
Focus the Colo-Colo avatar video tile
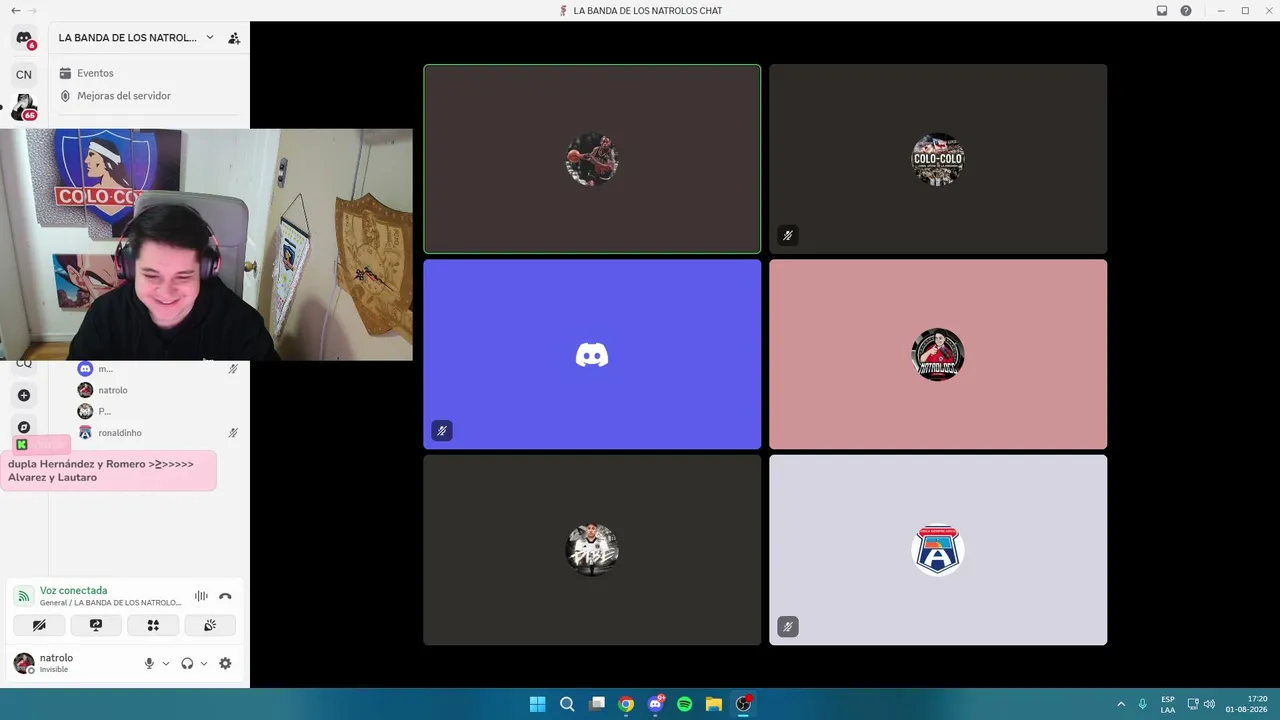[938, 159]
